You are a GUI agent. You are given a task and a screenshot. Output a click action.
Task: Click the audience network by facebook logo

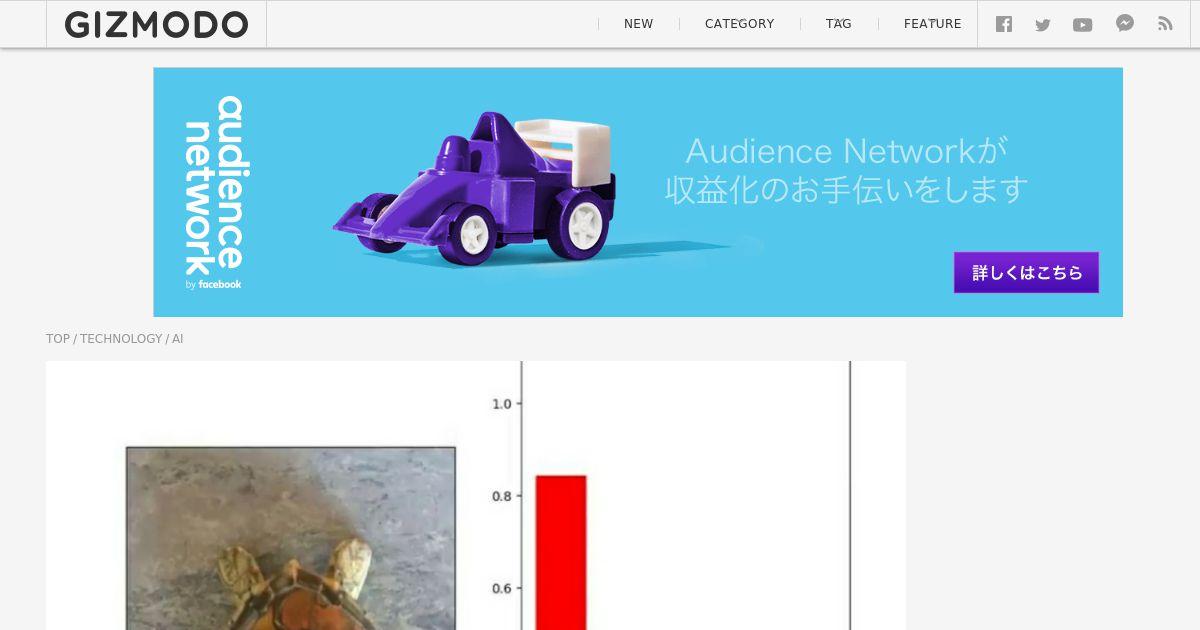point(214,192)
